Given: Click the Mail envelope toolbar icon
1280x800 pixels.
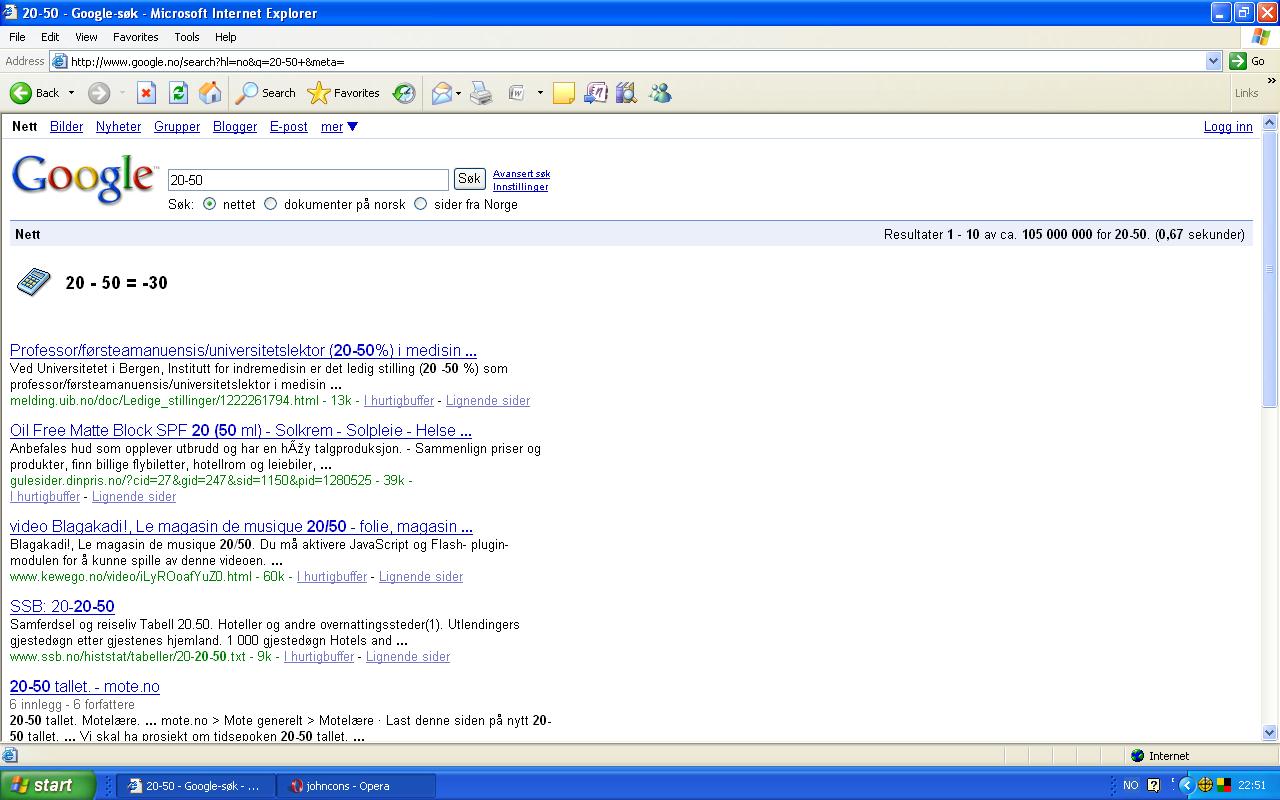Looking at the screenshot, I should (x=442, y=93).
